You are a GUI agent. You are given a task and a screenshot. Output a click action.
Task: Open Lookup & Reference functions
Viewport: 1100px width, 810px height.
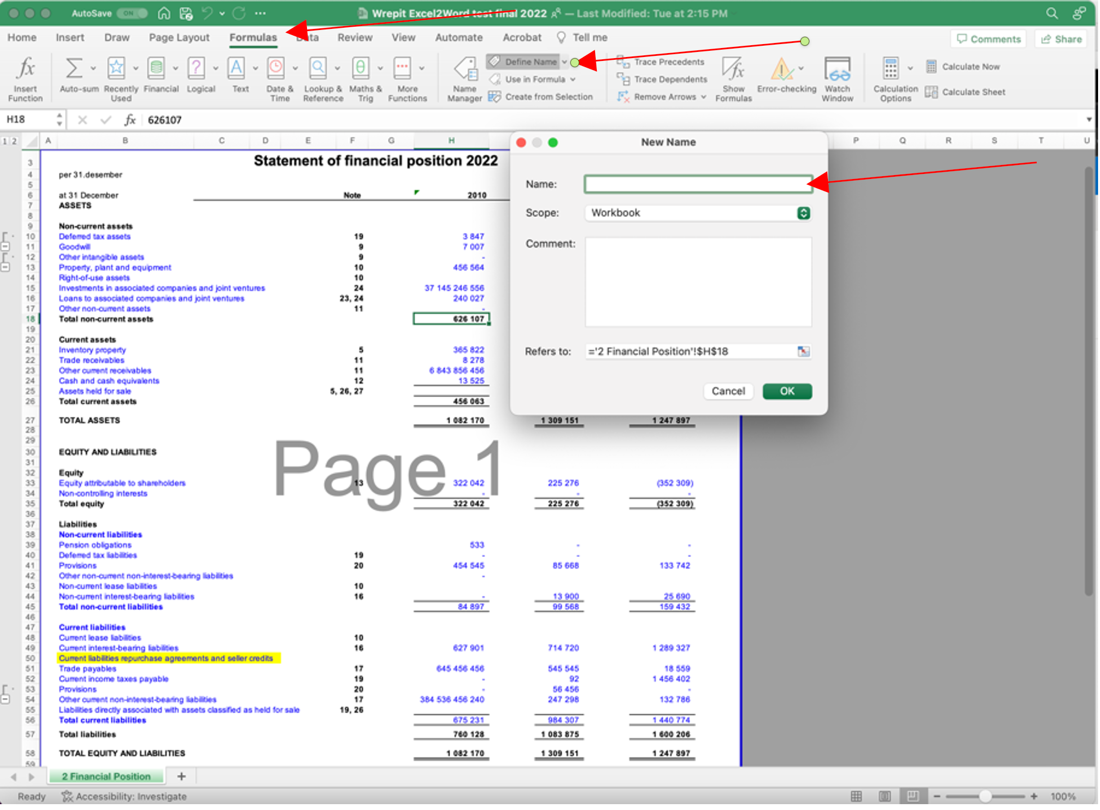(323, 79)
